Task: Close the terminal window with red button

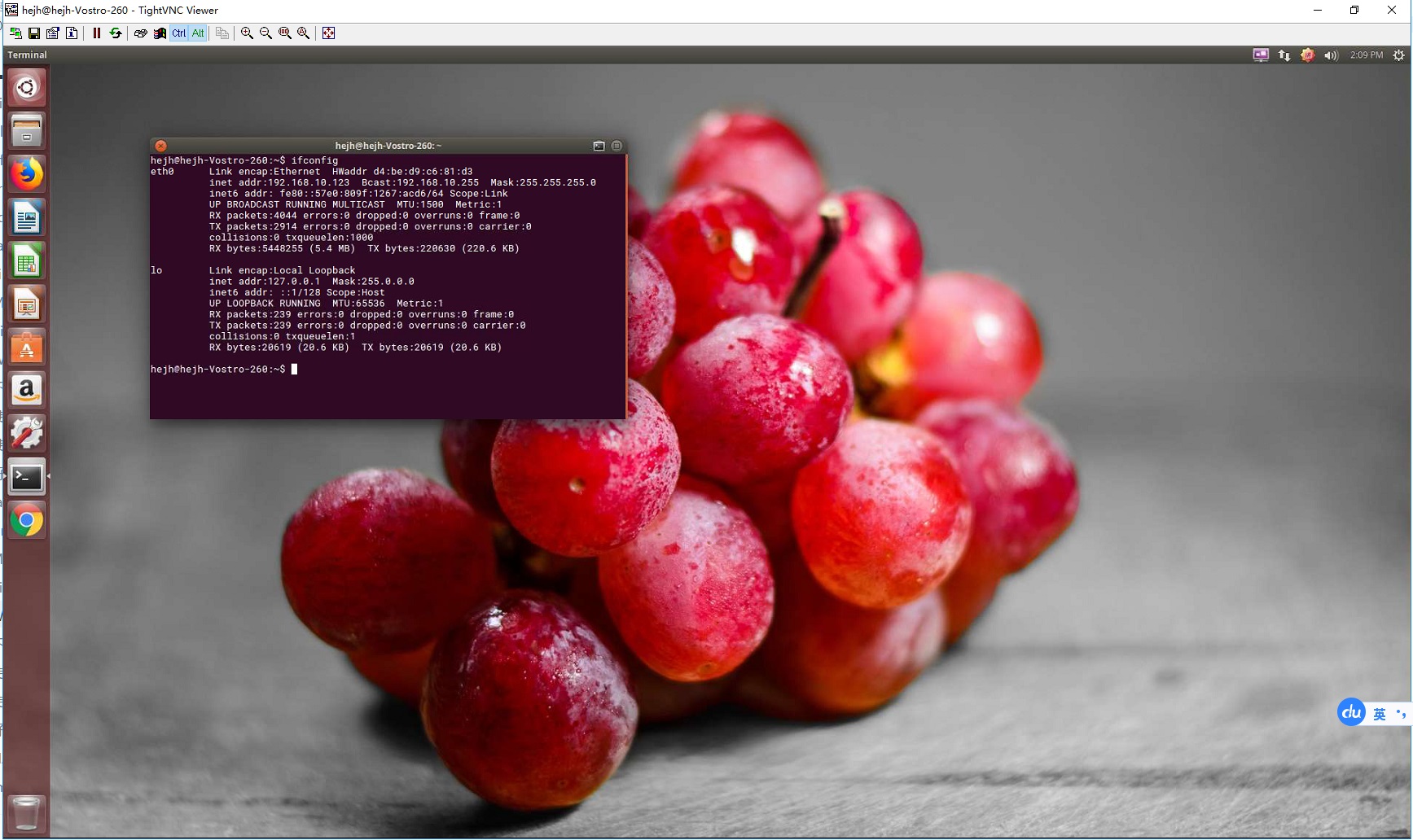Action: coord(161,146)
